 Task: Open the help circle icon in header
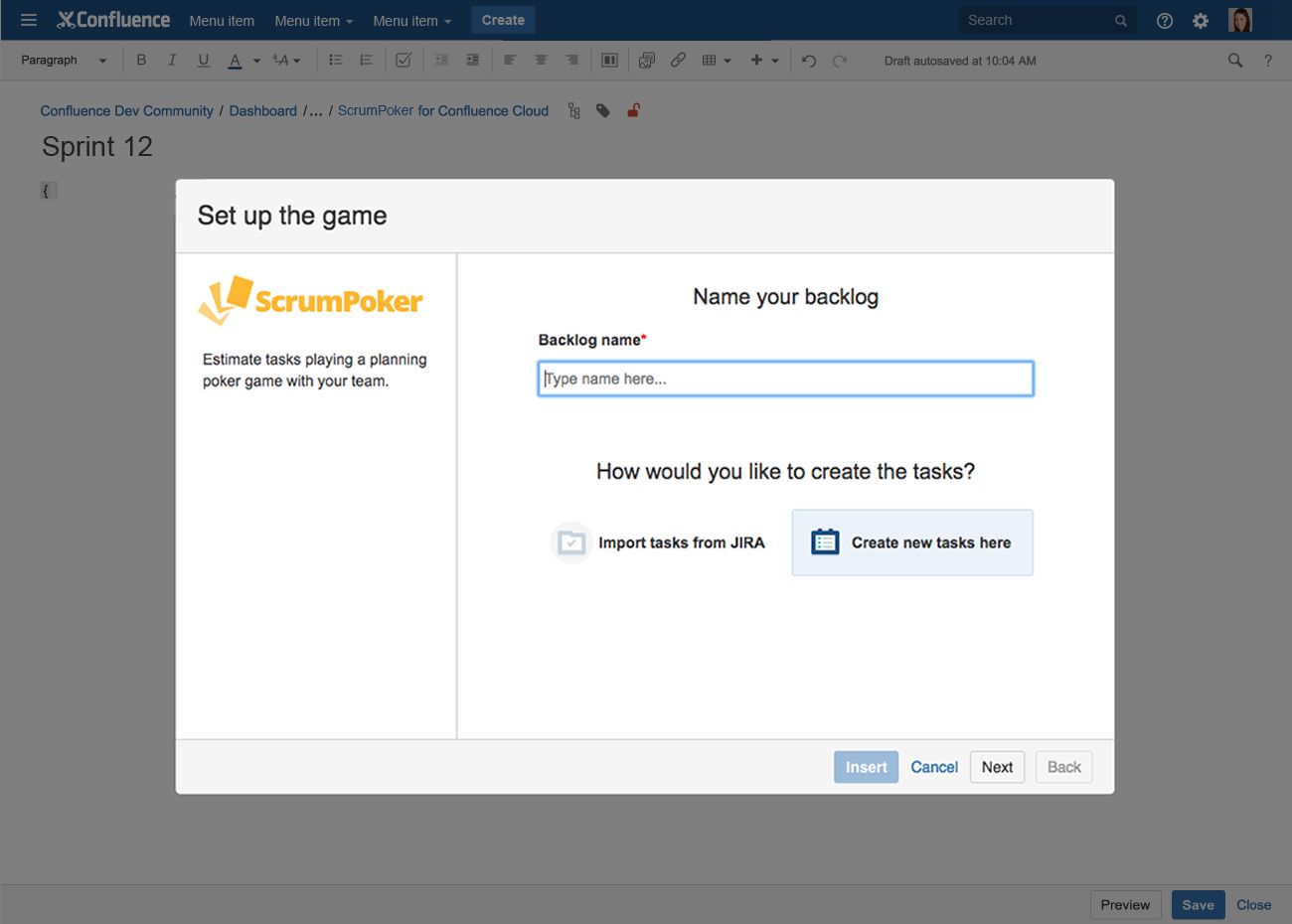pyautogui.click(x=1165, y=21)
